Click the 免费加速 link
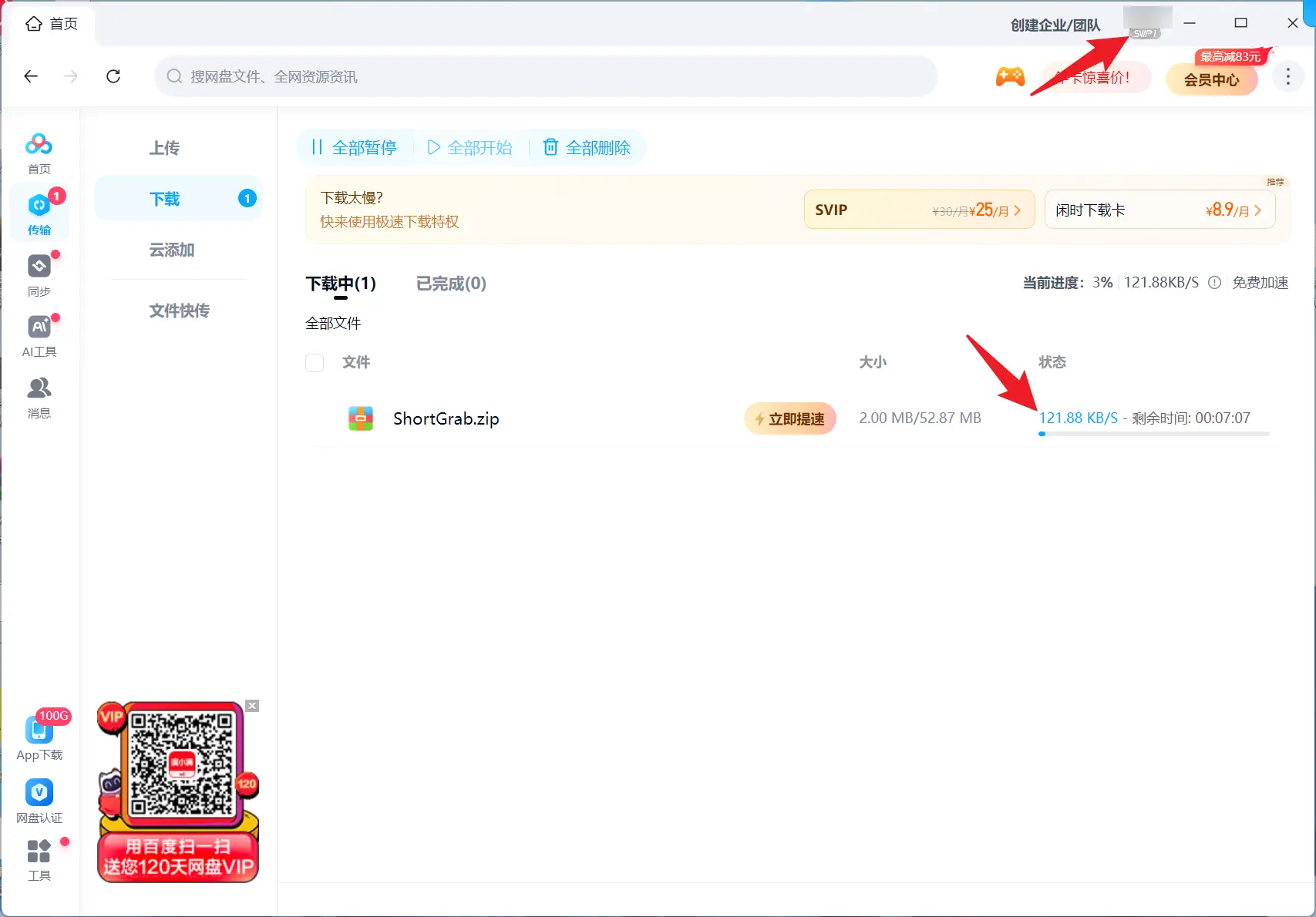 pyautogui.click(x=1261, y=282)
